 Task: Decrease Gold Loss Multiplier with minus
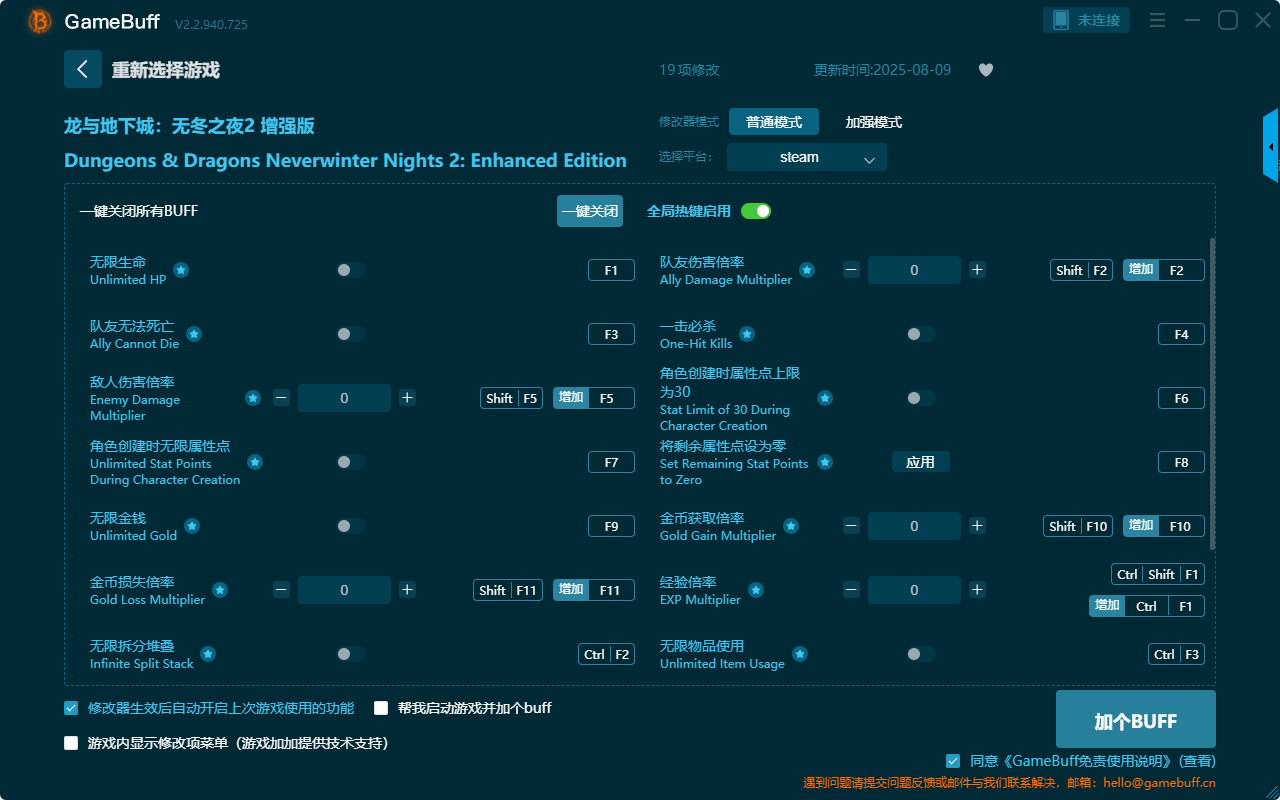tap(281, 590)
